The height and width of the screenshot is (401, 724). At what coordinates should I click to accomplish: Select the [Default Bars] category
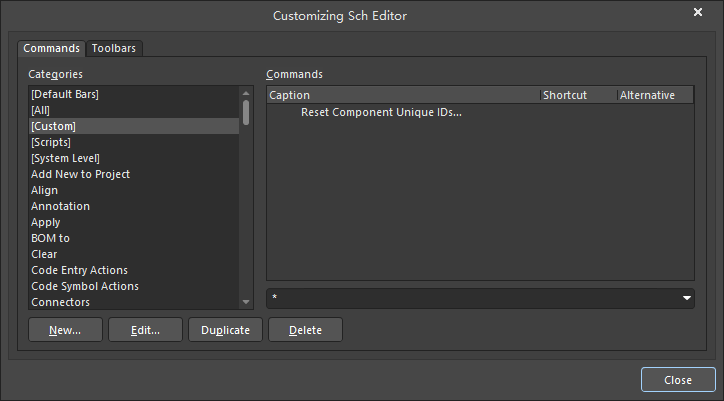coord(65,94)
